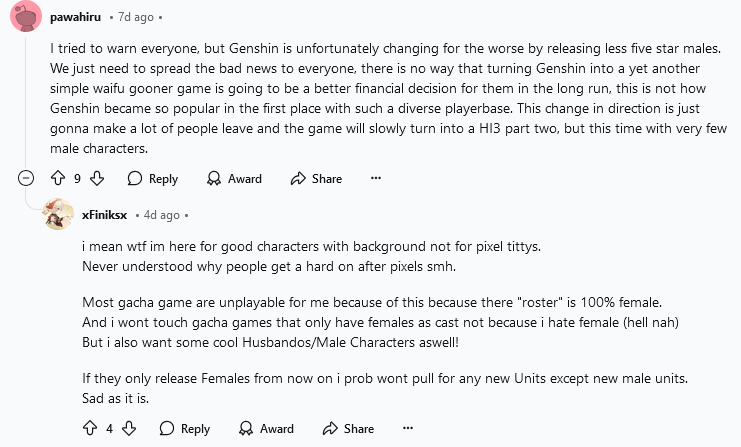741x447 pixels.
Task: Downvote xFiniksx's reply
Action: point(128,428)
